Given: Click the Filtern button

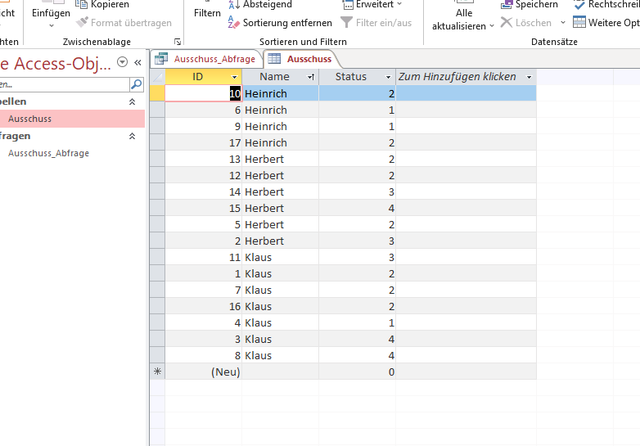Looking at the screenshot, I should click(x=207, y=13).
